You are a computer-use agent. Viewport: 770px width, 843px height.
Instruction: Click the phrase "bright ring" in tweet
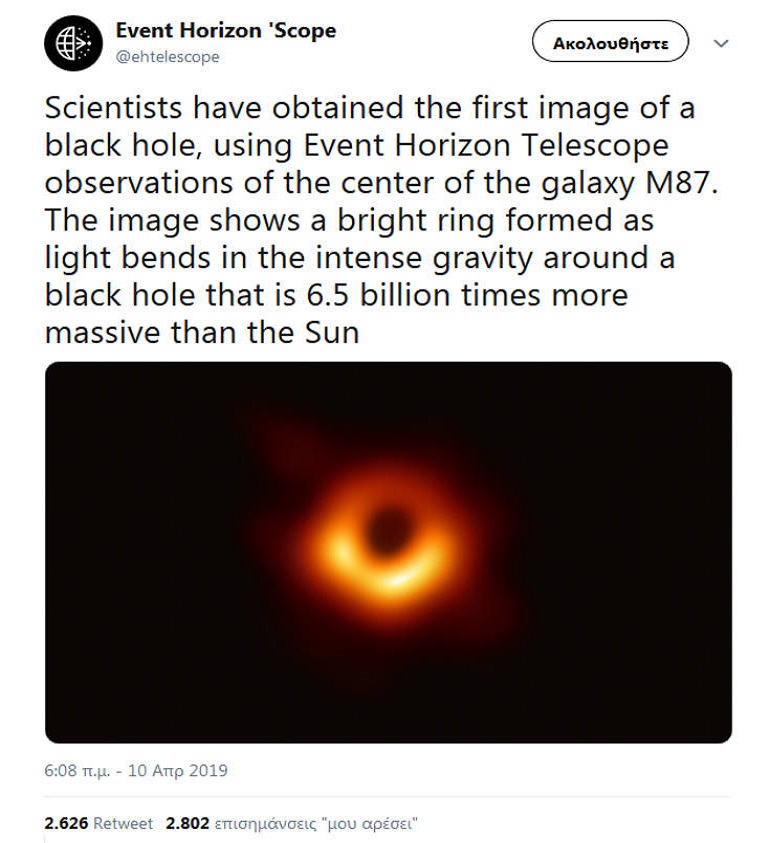(x=416, y=220)
